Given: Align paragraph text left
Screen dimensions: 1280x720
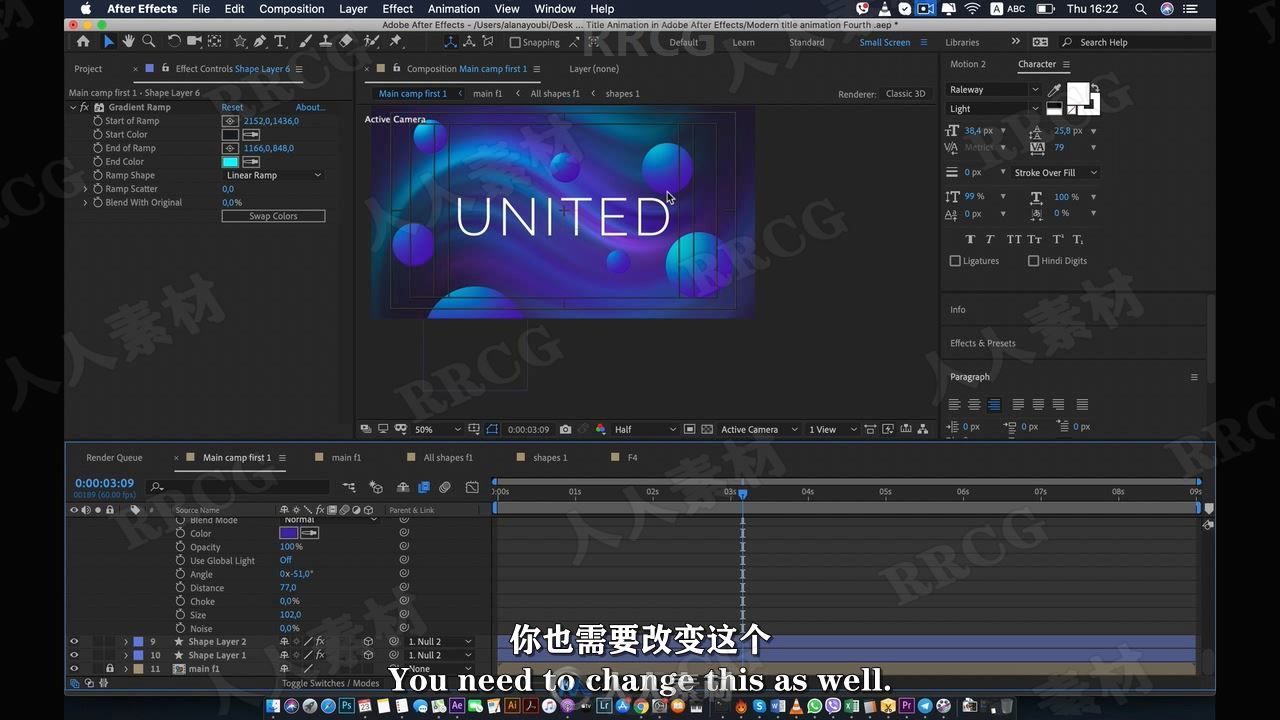Looking at the screenshot, I should tap(954, 404).
